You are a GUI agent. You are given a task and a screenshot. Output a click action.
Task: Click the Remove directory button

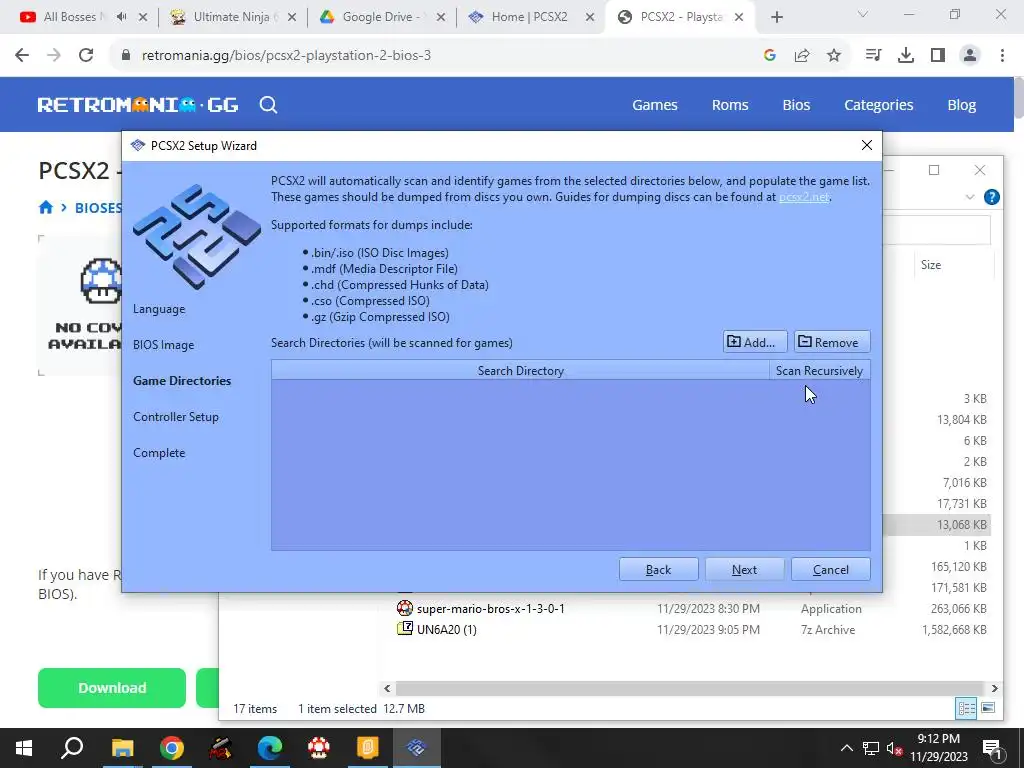(x=831, y=342)
